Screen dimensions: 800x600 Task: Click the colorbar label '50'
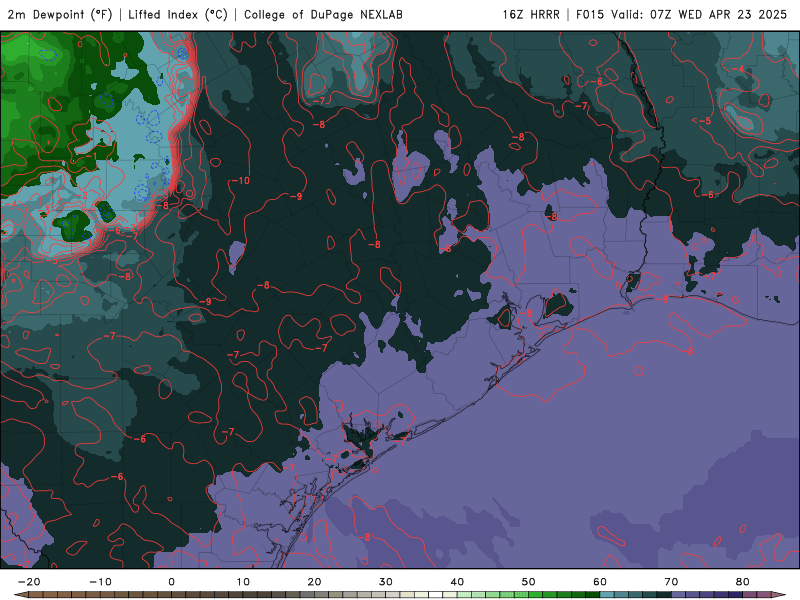pyautogui.click(x=529, y=582)
